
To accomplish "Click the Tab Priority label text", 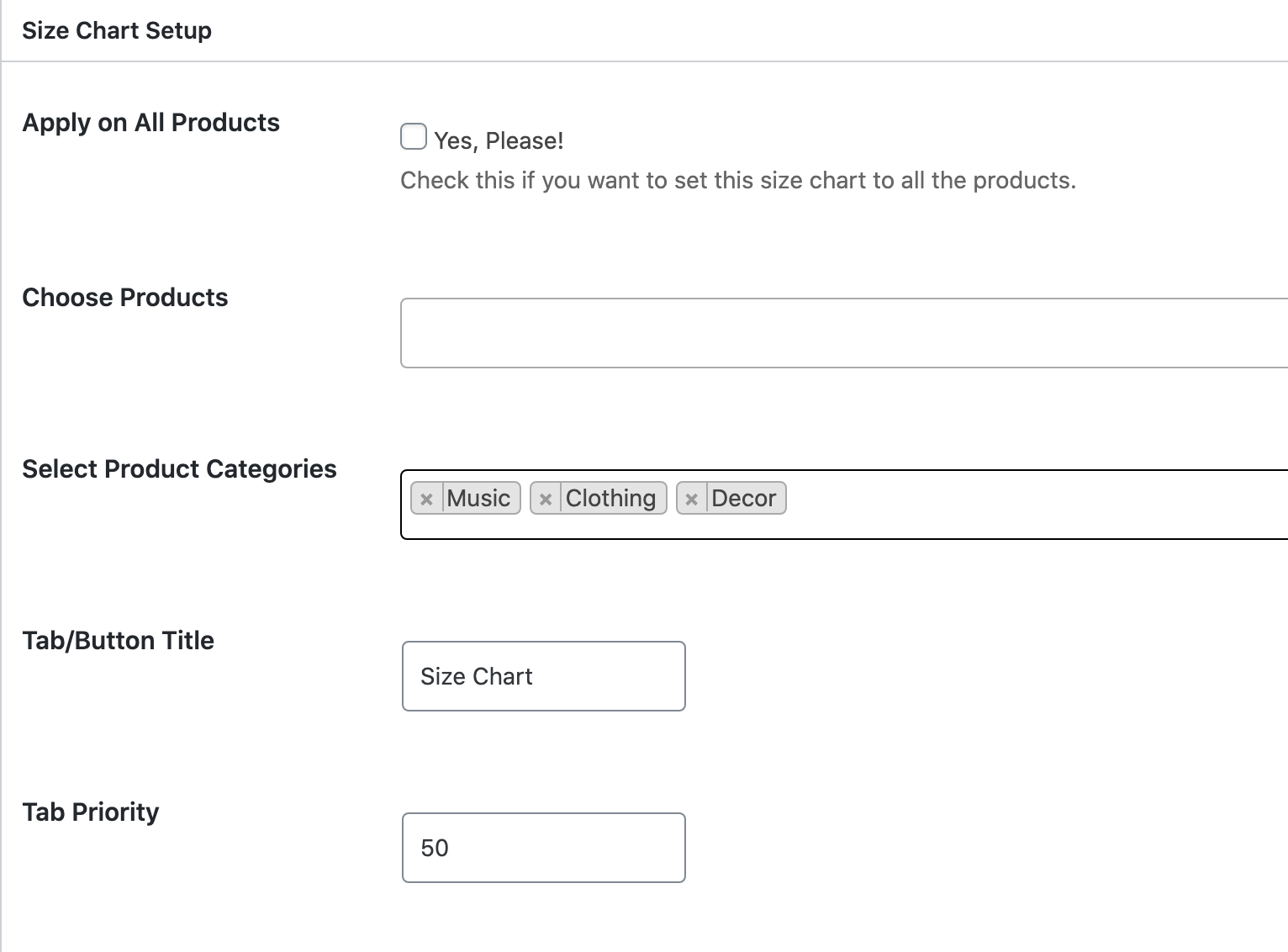I will [x=90, y=812].
